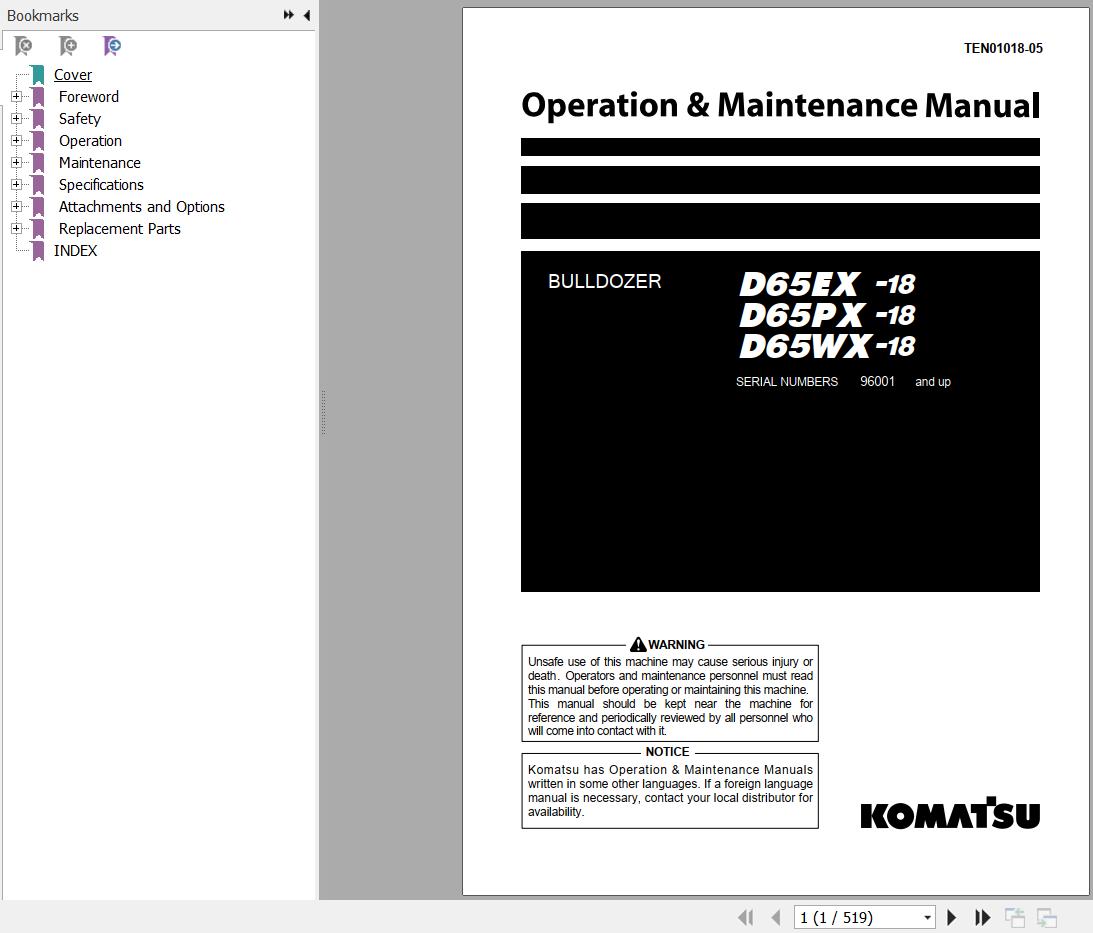Open the Cover bookmark
The height and width of the screenshot is (933, 1093).
72,75
